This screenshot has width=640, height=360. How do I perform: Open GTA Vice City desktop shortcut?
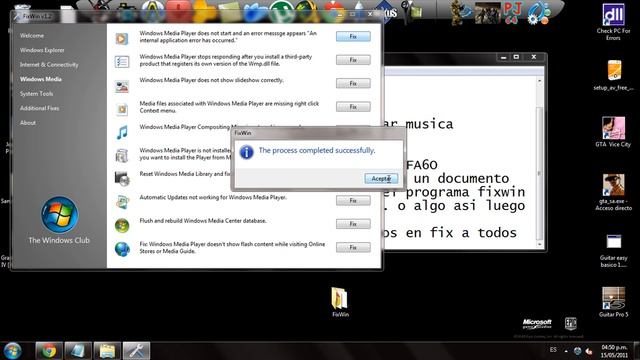[x=613, y=132]
